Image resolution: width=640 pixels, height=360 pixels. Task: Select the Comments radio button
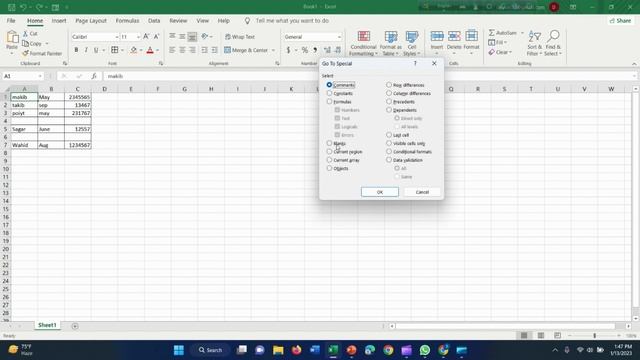[329, 85]
